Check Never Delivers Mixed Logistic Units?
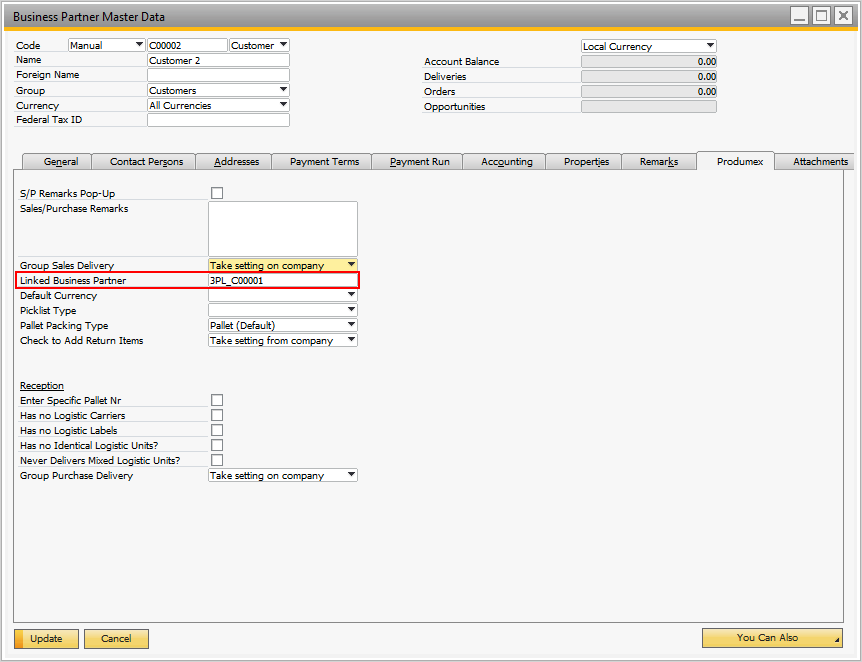This screenshot has height=662, width=862. click(x=217, y=460)
